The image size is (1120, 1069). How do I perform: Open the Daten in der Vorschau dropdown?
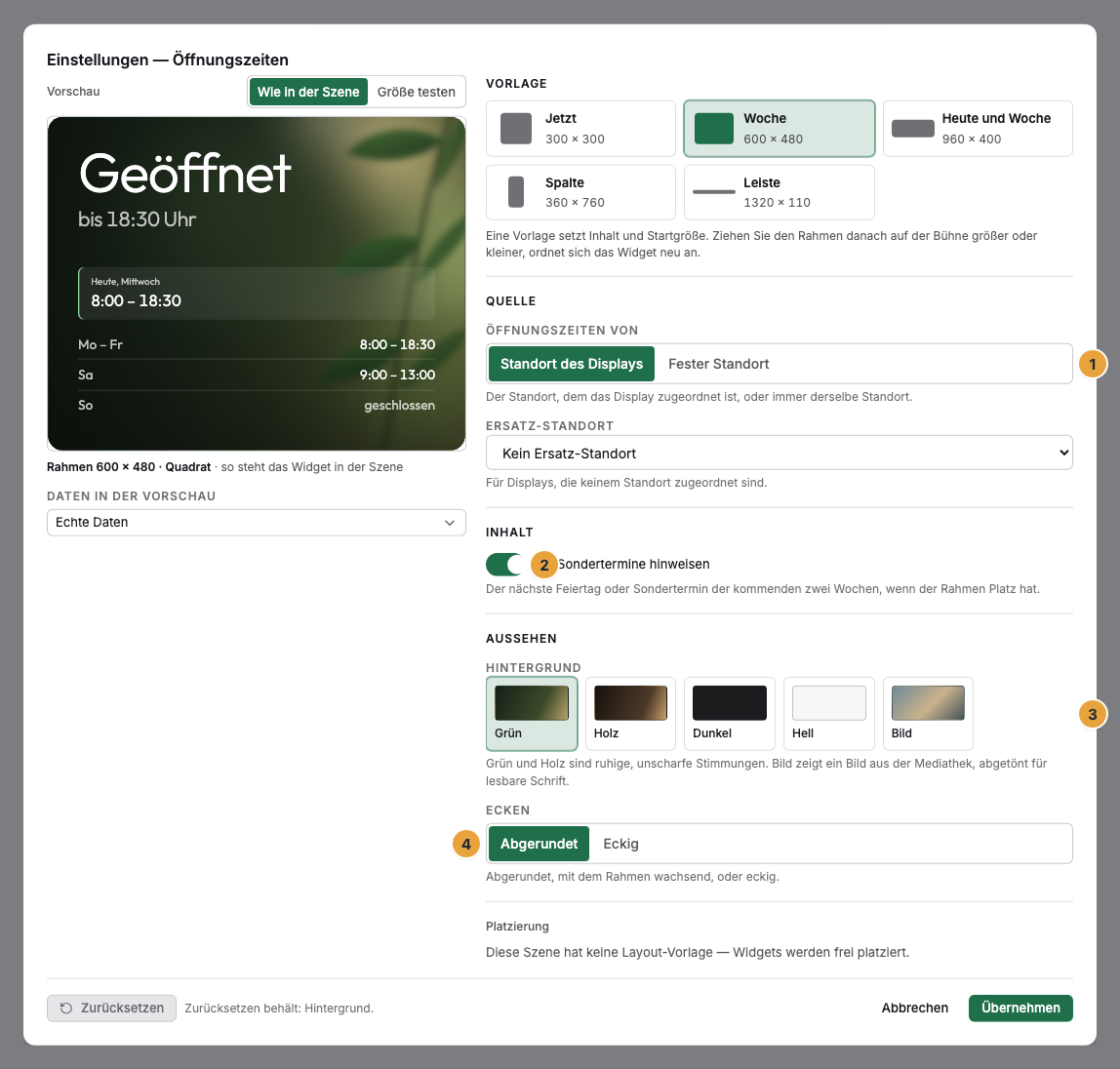pos(256,523)
